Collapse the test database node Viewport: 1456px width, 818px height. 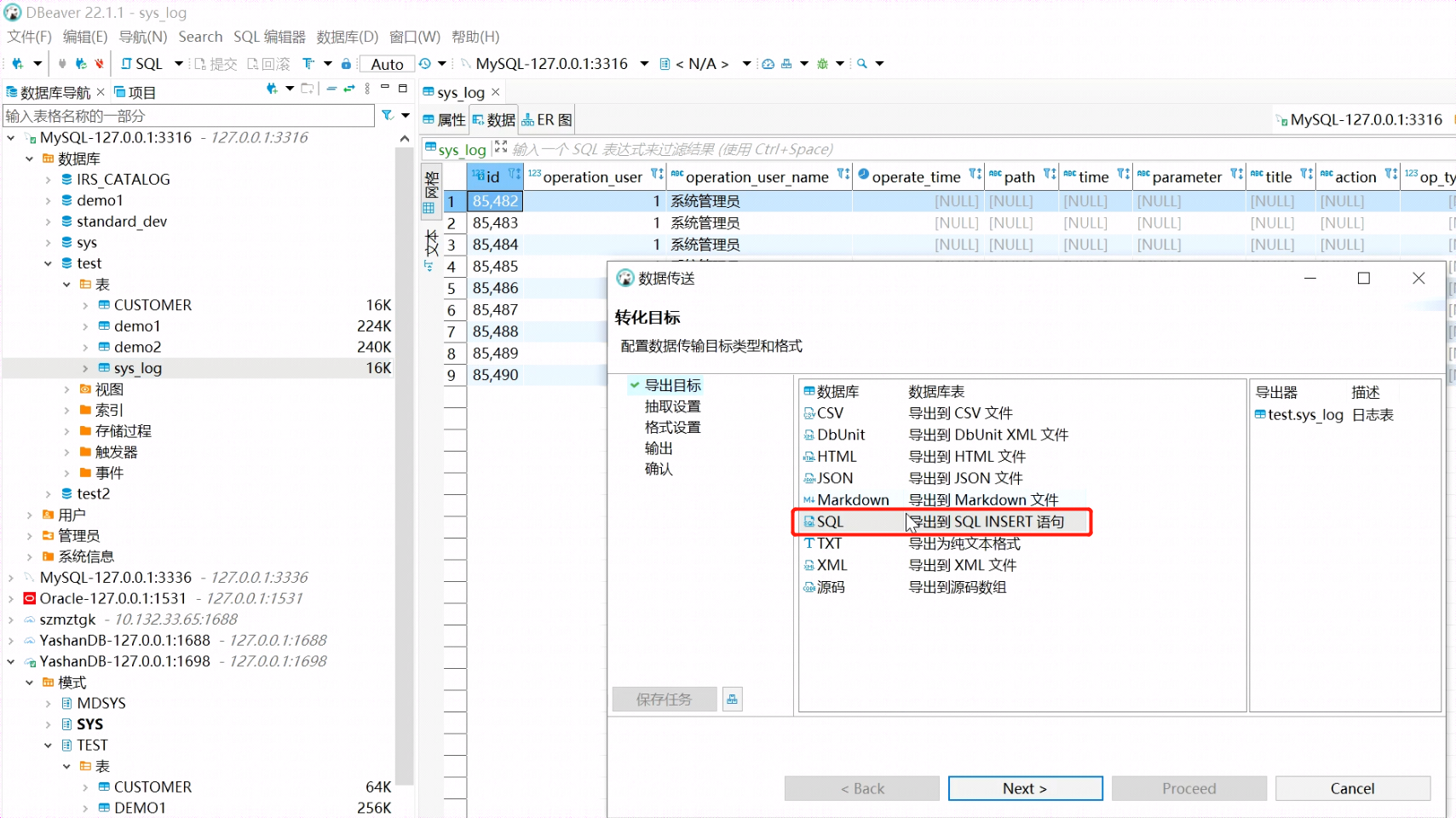click(48, 263)
